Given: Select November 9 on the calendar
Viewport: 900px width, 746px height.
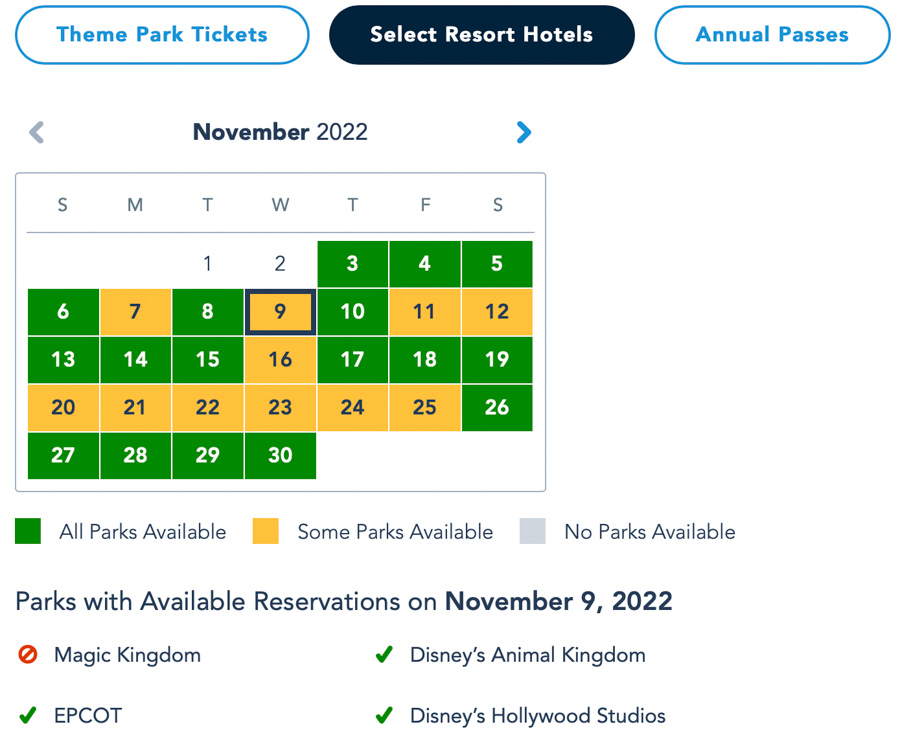Looking at the screenshot, I should coord(280,312).
